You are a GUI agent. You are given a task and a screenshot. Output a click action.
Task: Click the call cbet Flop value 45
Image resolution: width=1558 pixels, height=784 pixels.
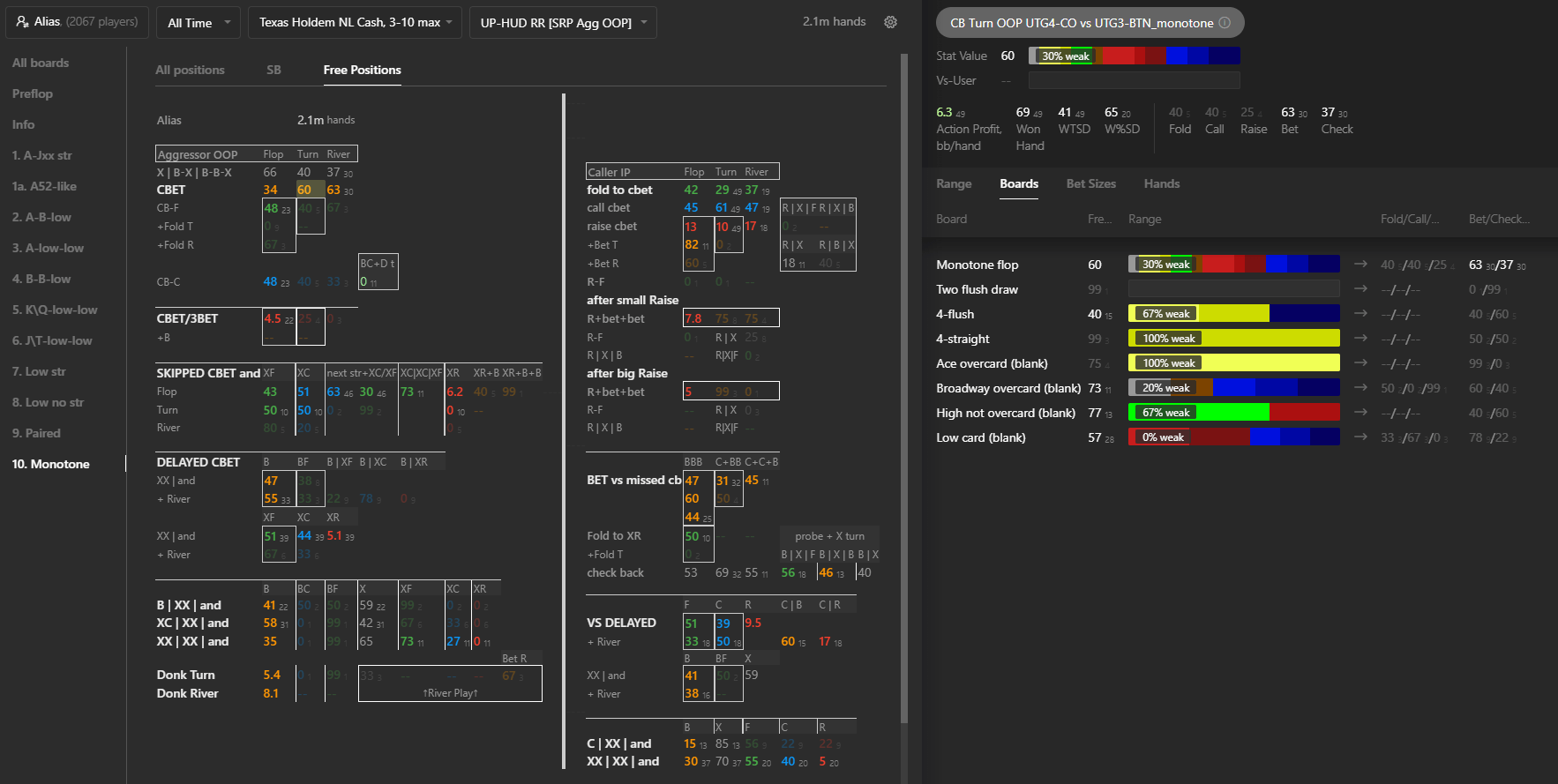tap(691, 208)
